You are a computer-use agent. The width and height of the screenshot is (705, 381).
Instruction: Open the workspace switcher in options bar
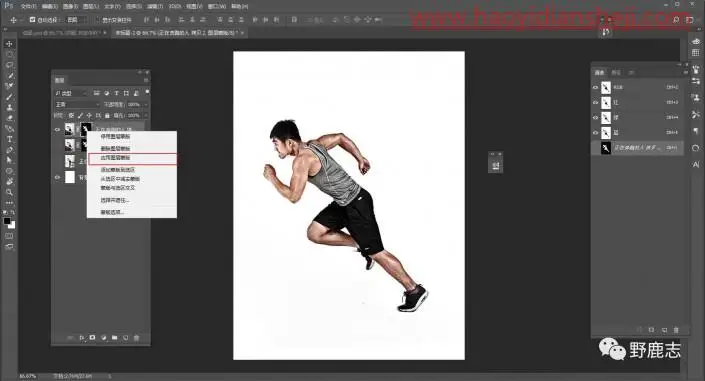point(689,20)
